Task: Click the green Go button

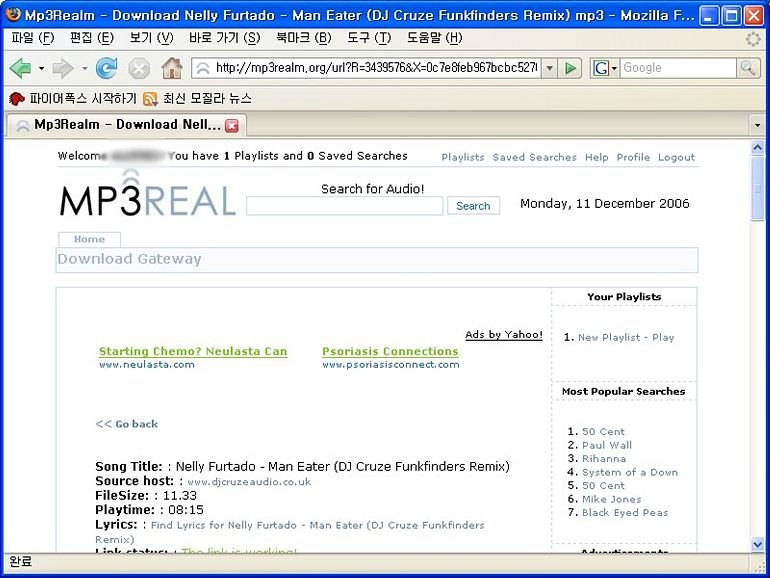Action: 570,68
